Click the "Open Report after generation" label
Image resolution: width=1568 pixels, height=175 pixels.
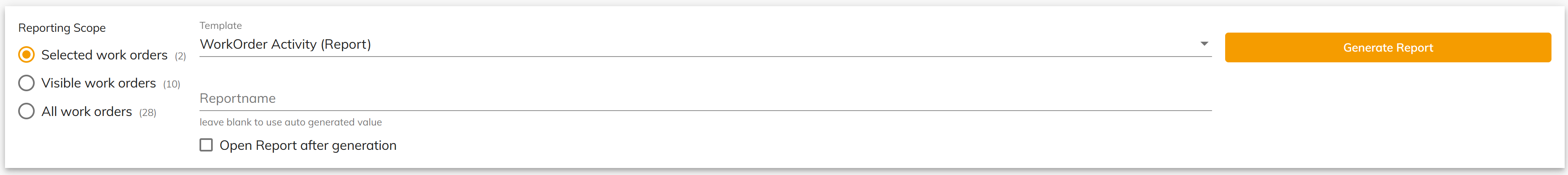click(308, 146)
